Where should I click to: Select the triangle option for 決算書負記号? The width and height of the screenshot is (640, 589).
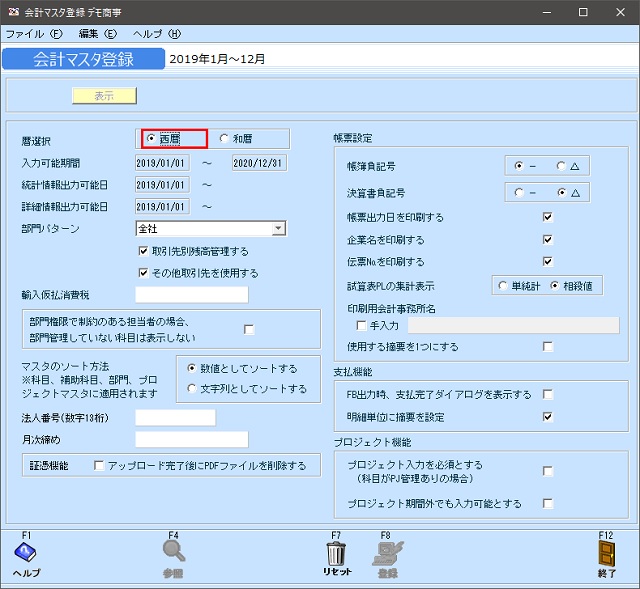(x=562, y=192)
